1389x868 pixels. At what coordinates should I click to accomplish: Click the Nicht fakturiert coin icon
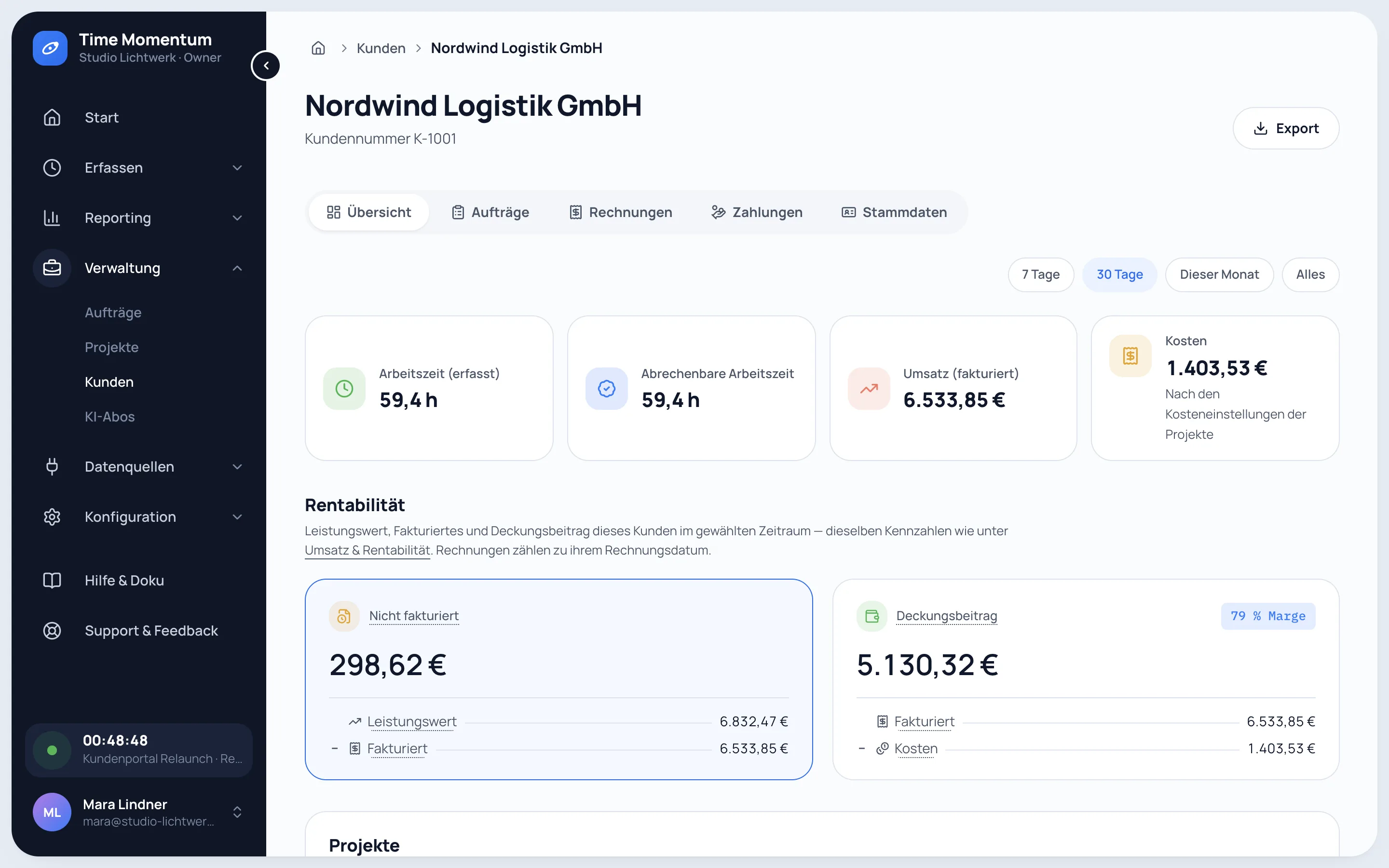pos(344,616)
